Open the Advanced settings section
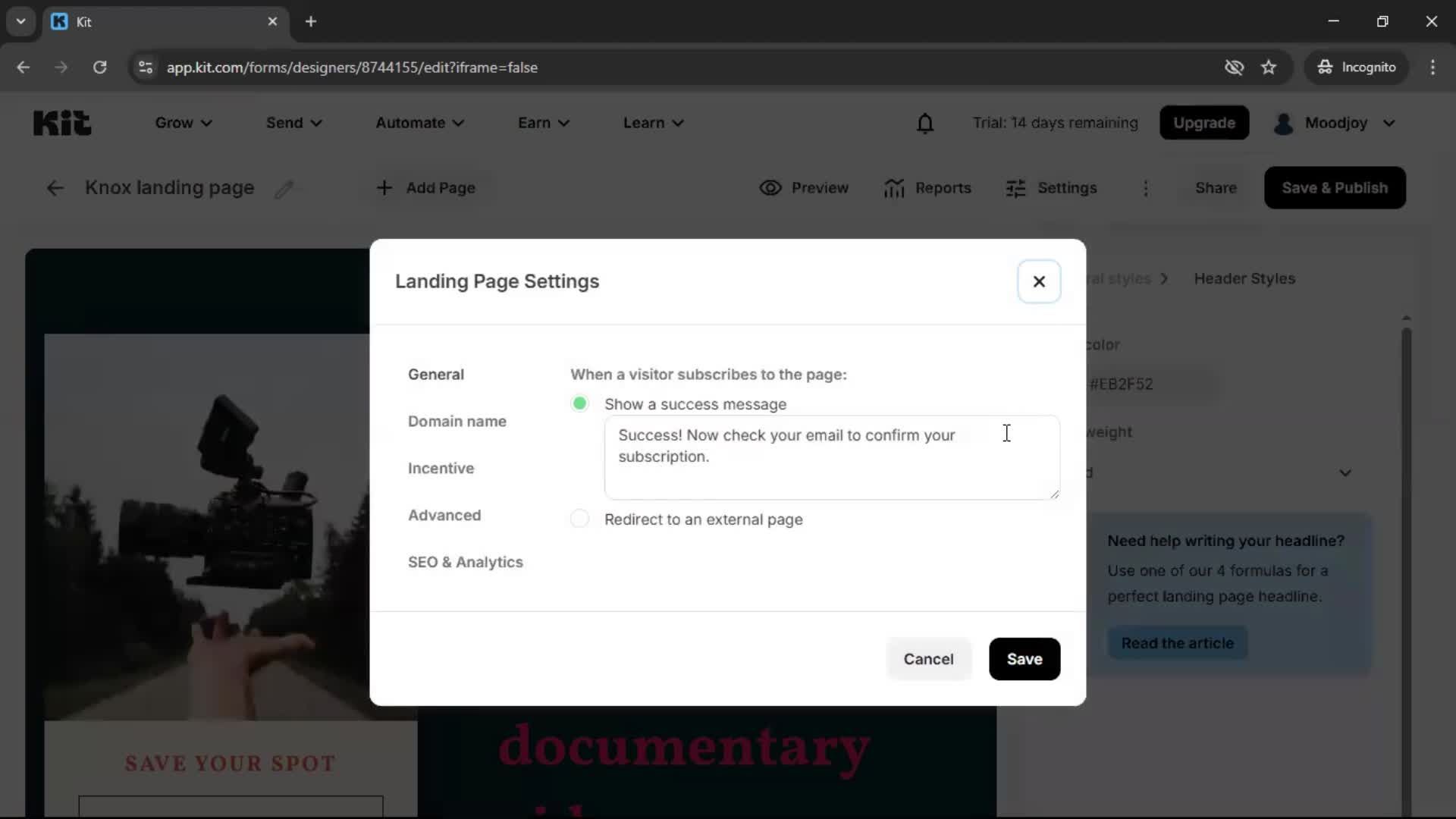This screenshot has height=819, width=1456. click(x=444, y=515)
